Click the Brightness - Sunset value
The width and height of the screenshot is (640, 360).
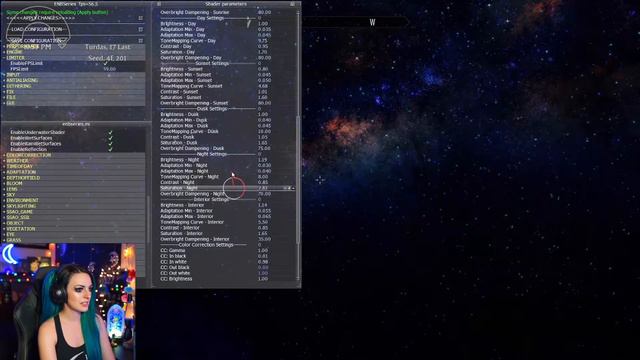pyautogui.click(x=263, y=69)
